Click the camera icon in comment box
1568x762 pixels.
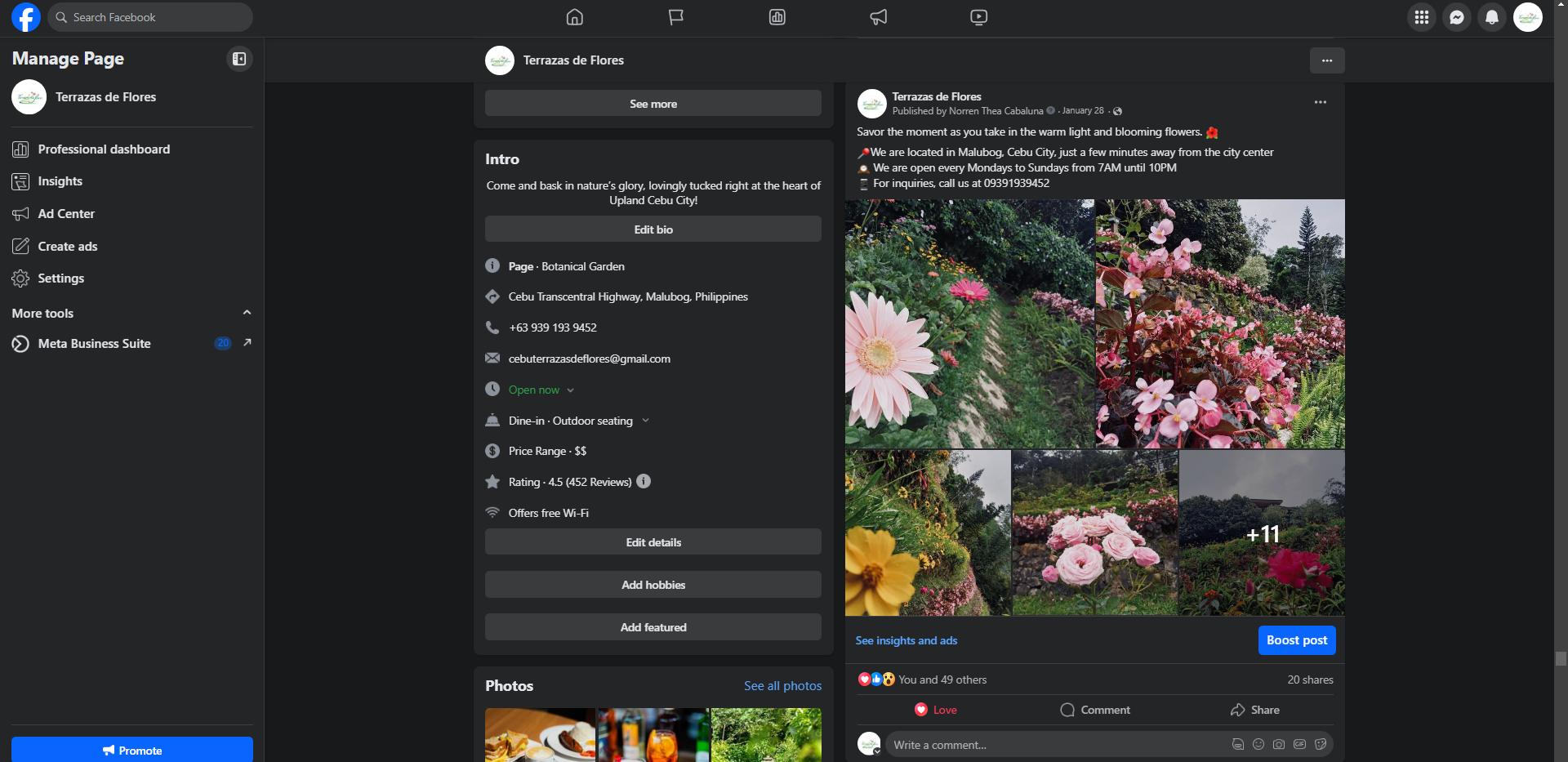coord(1279,744)
